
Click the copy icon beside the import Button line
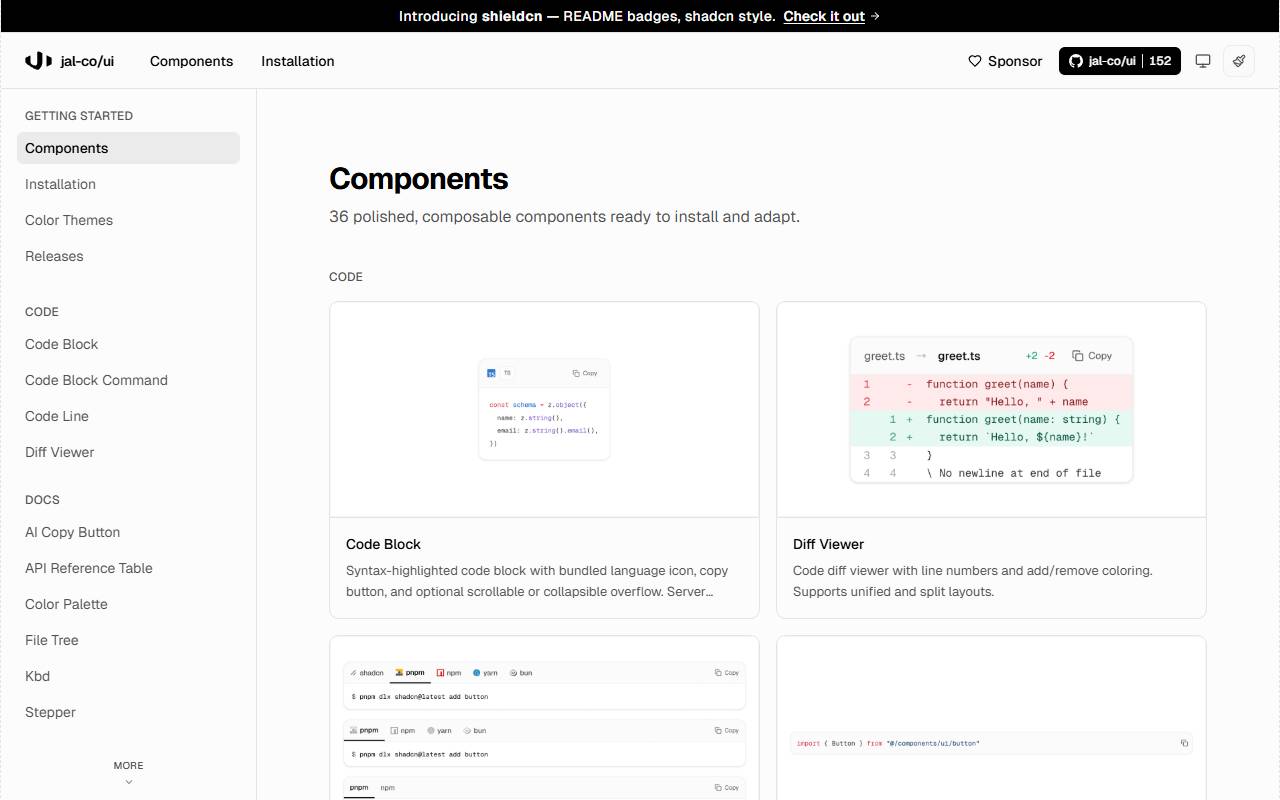1185,743
